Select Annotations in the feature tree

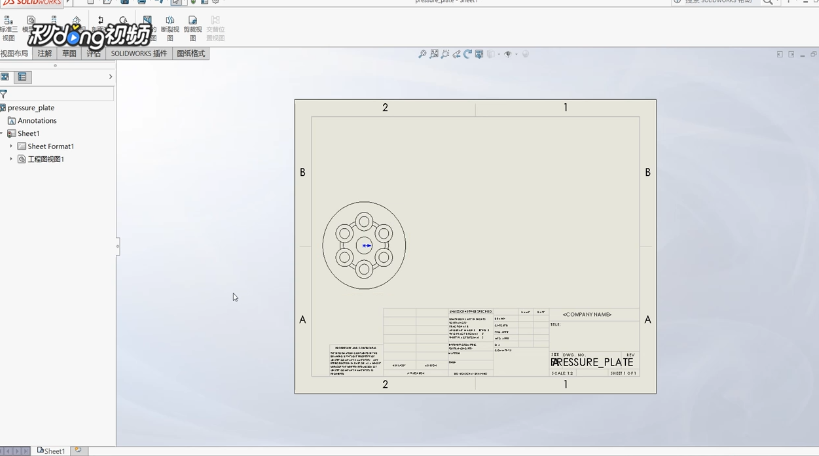(x=37, y=121)
